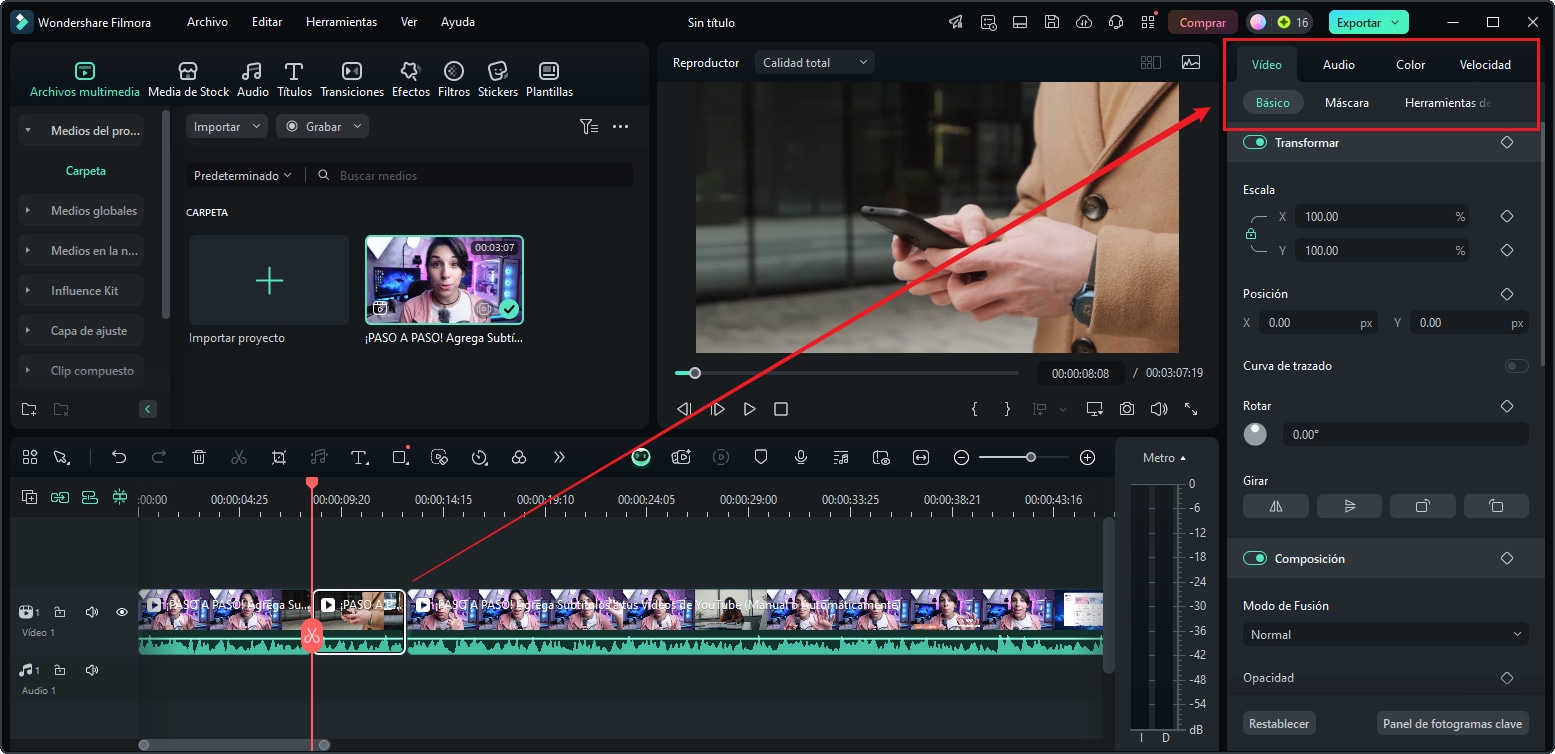Open the Herramientas menu
This screenshot has width=1555, height=754.
coord(341,22)
